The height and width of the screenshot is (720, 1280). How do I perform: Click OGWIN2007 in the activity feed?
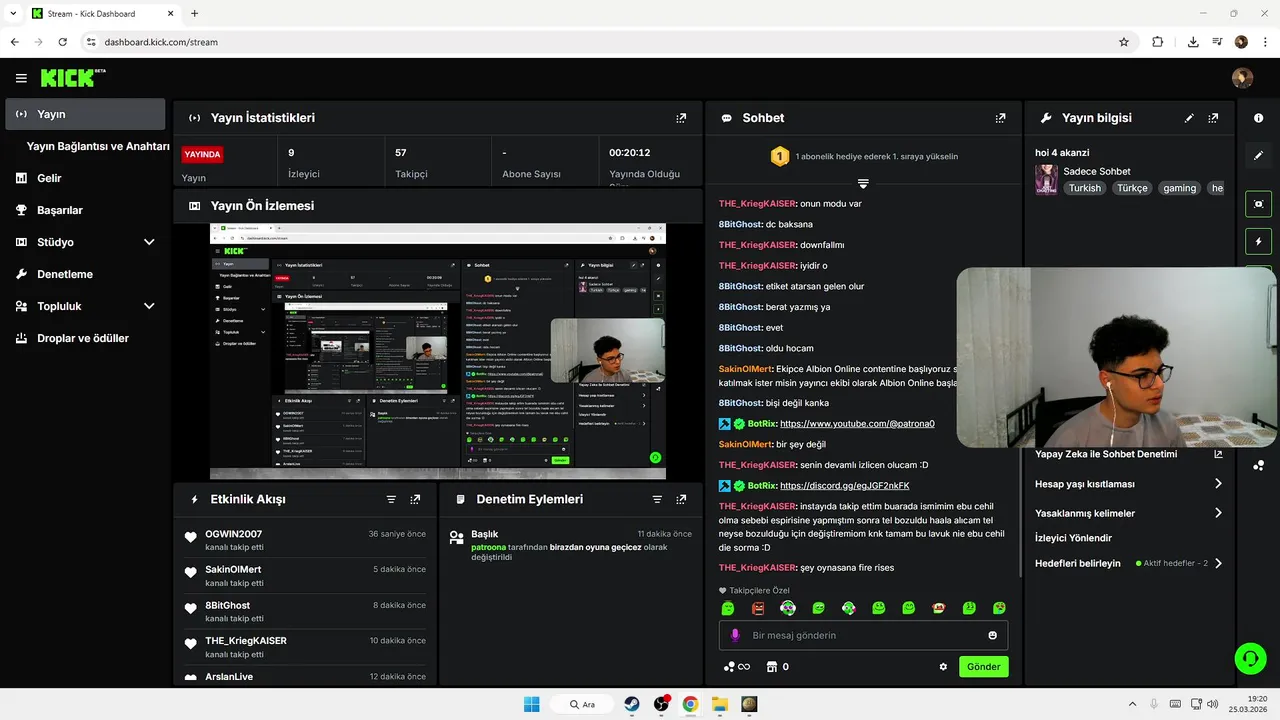coord(233,534)
